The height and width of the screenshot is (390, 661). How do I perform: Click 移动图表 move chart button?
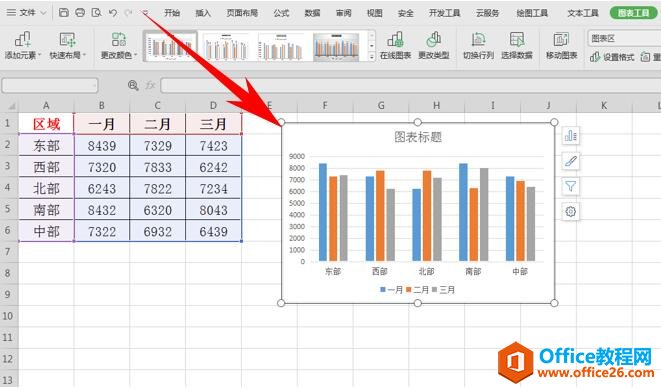561,46
